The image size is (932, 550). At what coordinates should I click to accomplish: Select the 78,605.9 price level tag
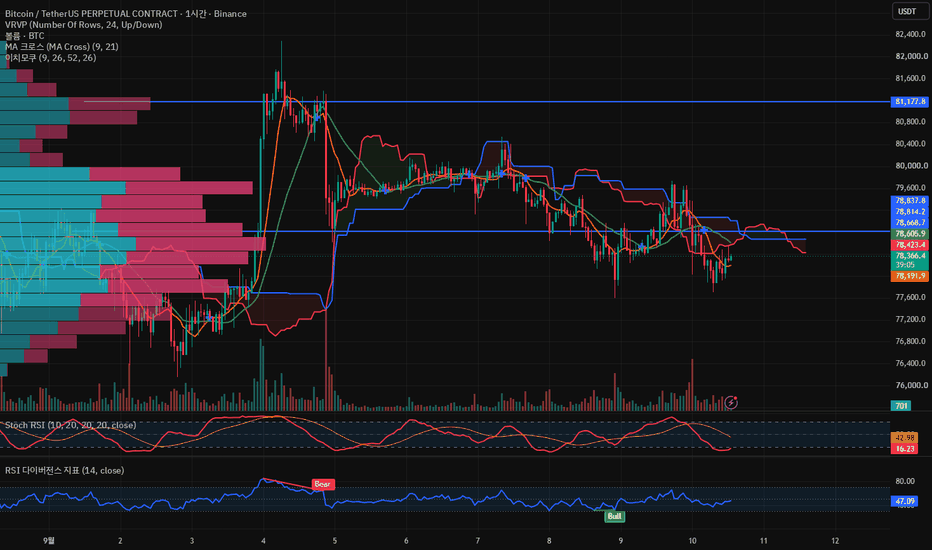pyautogui.click(x=909, y=234)
